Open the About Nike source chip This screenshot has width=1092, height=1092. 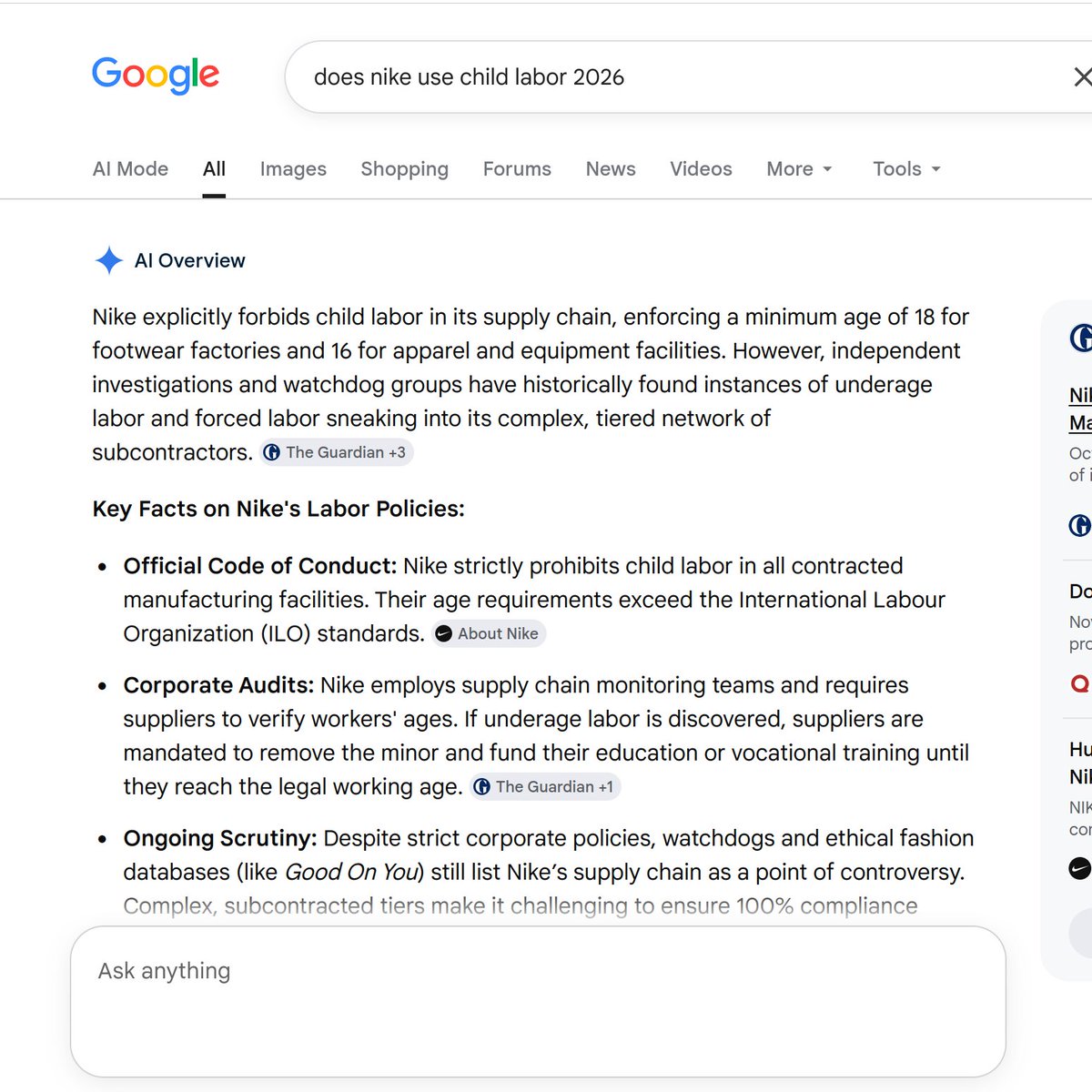point(488,633)
